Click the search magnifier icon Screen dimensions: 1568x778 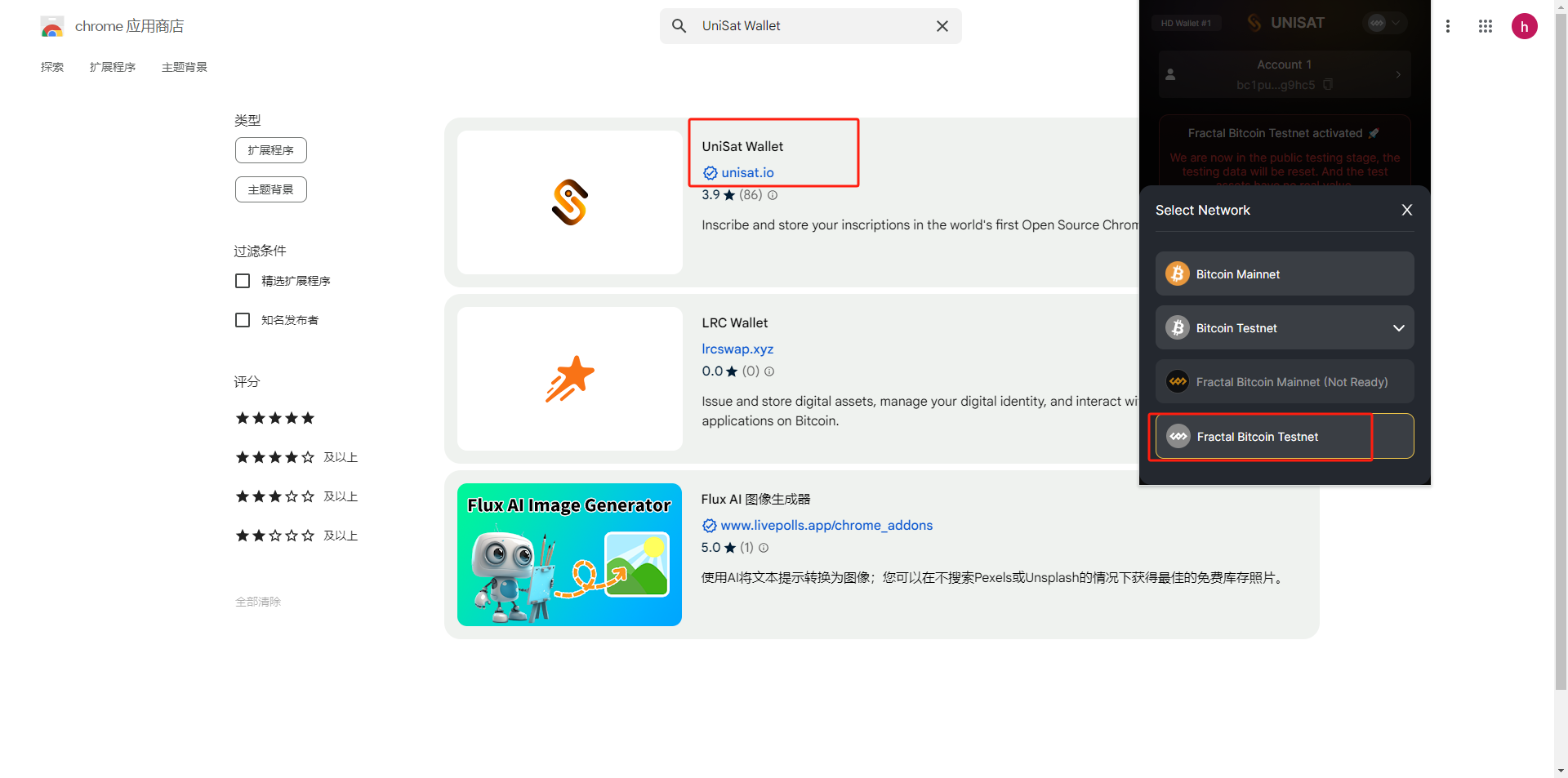point(679,26)
